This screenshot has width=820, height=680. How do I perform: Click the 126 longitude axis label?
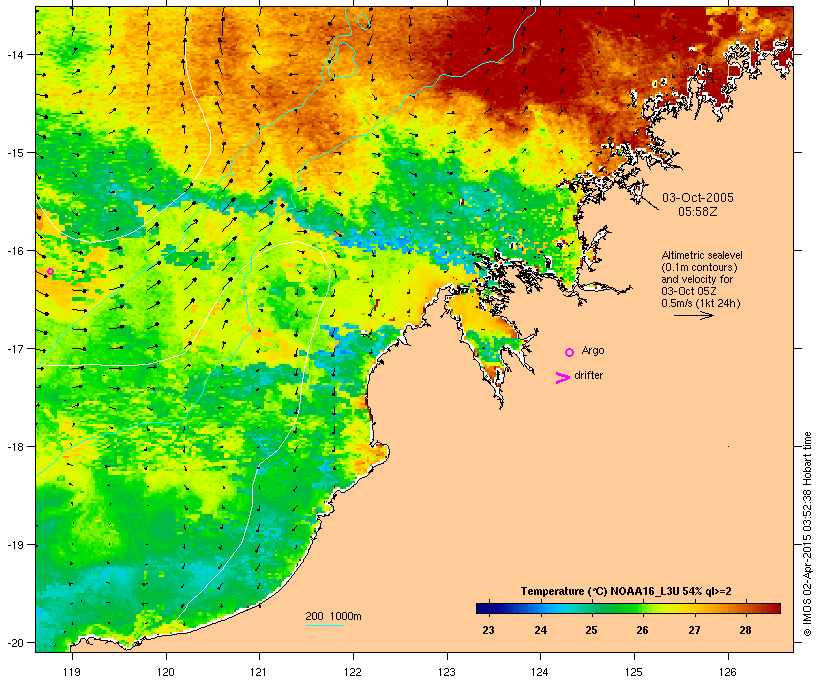point(727,672)
